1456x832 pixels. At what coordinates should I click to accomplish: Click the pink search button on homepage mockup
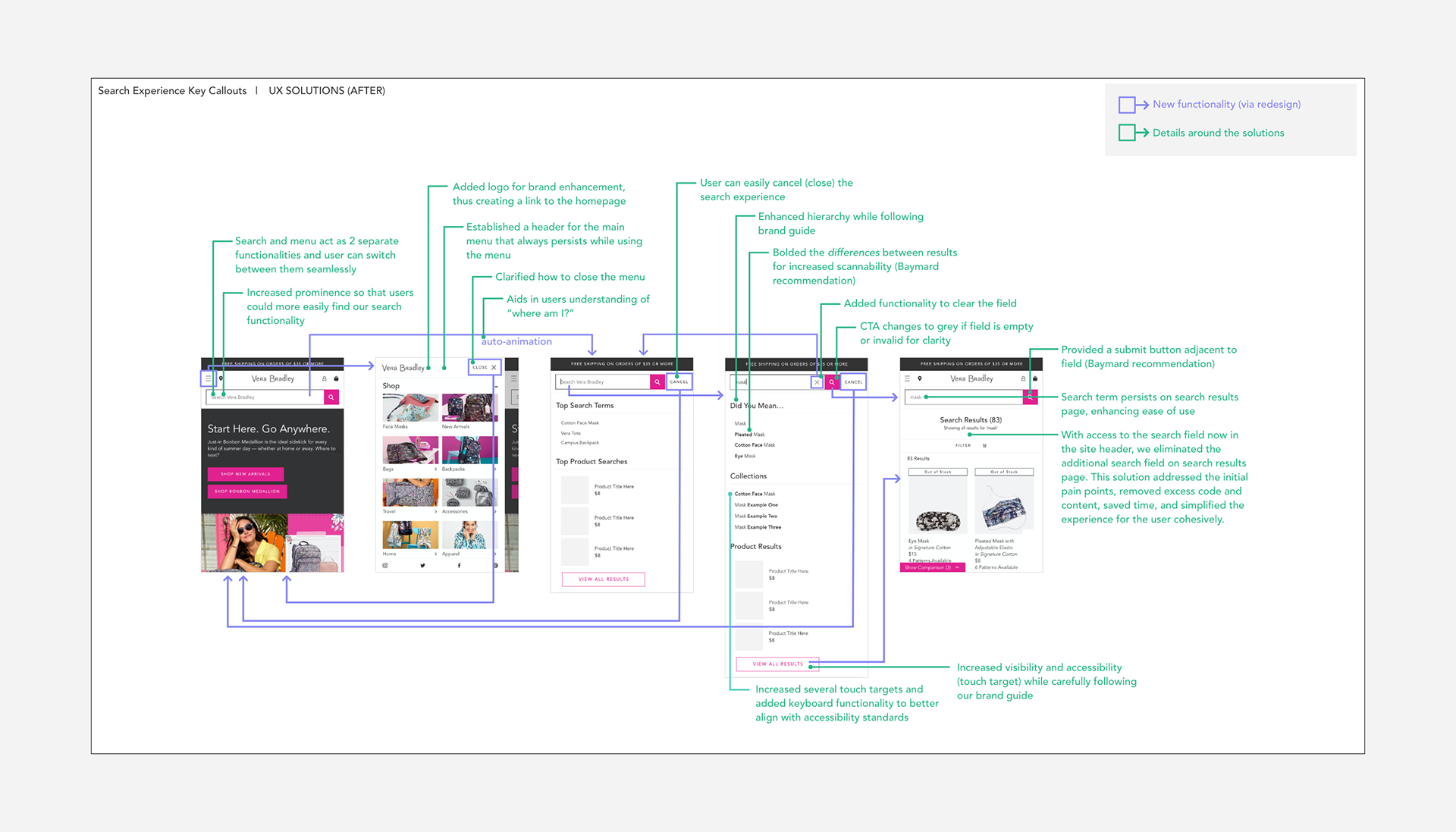(x=331, y=397)
